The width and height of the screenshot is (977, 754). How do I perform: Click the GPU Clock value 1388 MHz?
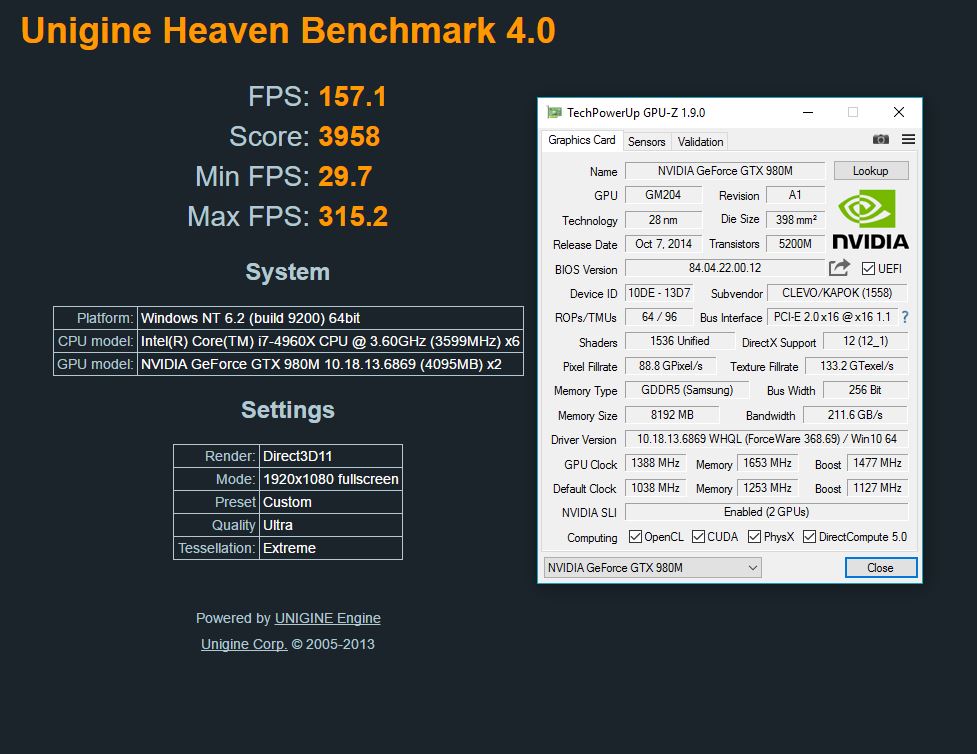tap(655, 463)
